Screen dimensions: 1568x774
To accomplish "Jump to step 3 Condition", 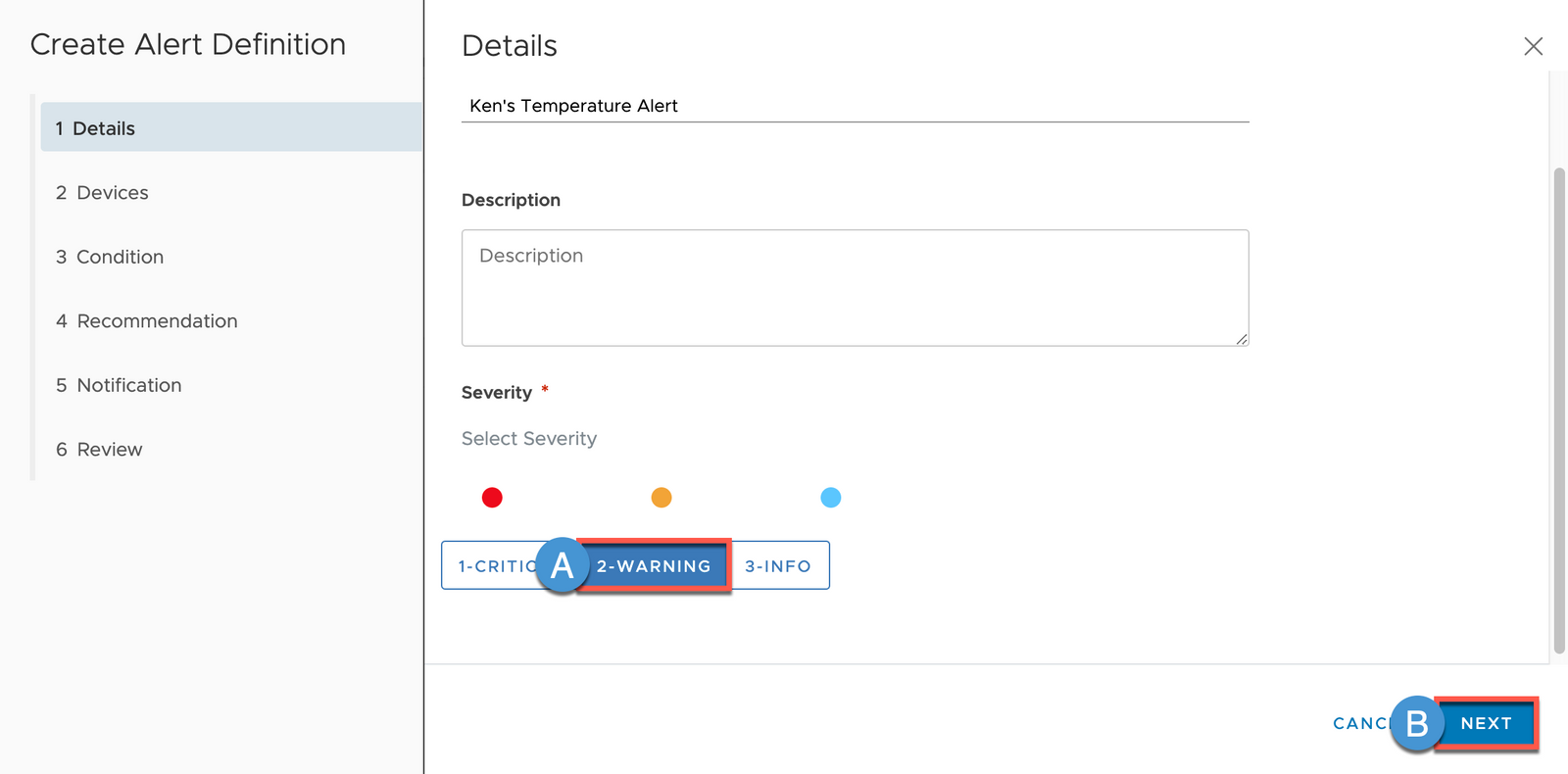I will 110,257.
